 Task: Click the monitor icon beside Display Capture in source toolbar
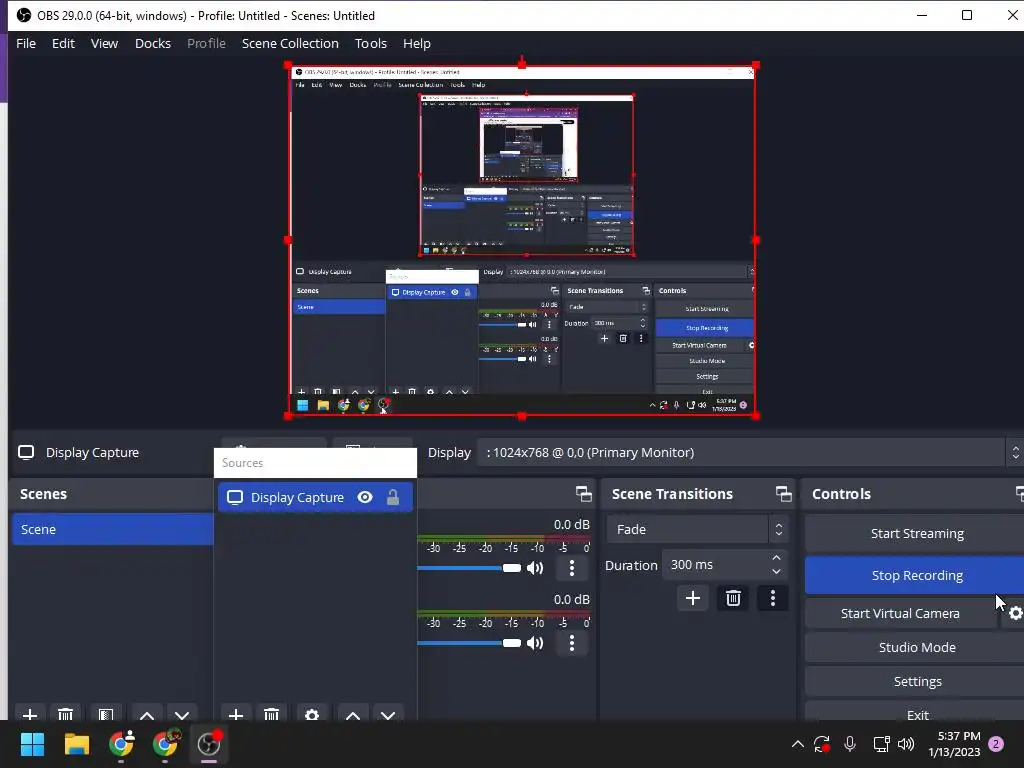[26, 453]
